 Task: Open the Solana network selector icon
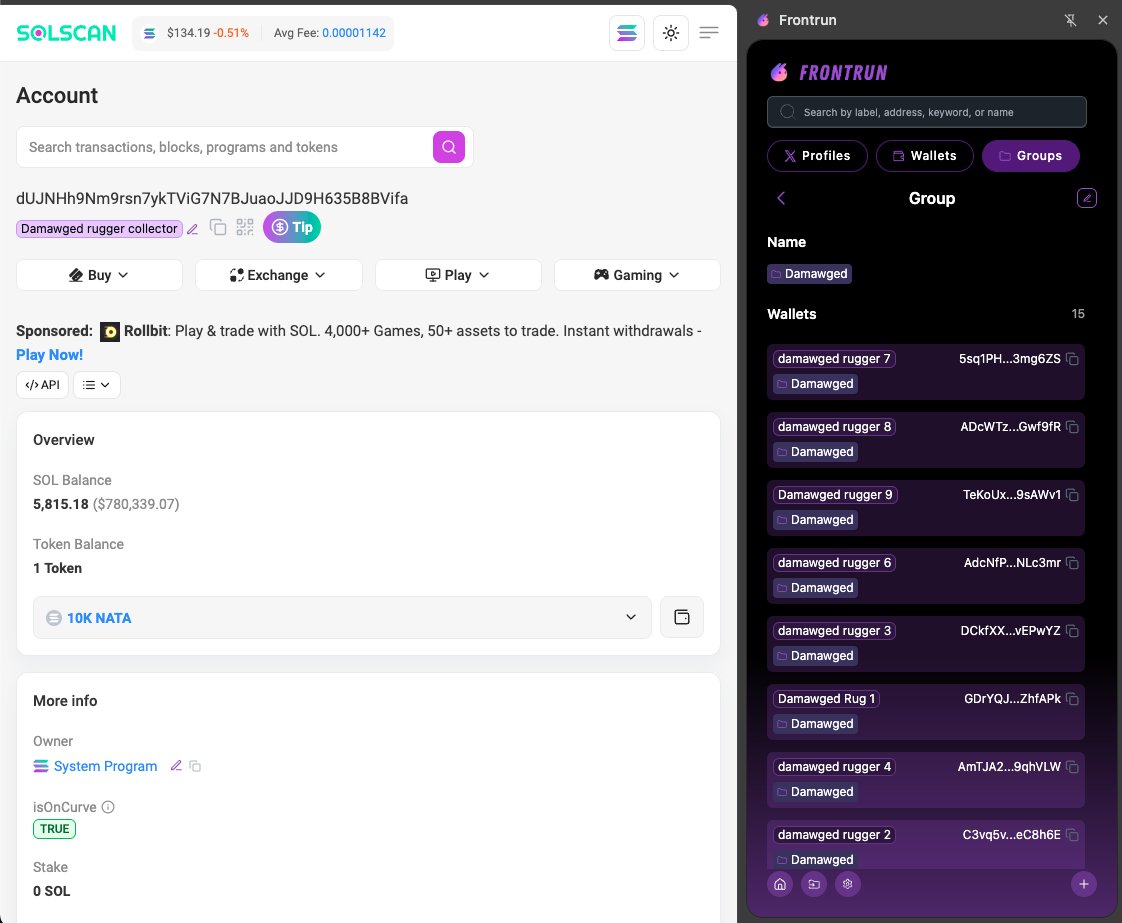coord(627,33)
